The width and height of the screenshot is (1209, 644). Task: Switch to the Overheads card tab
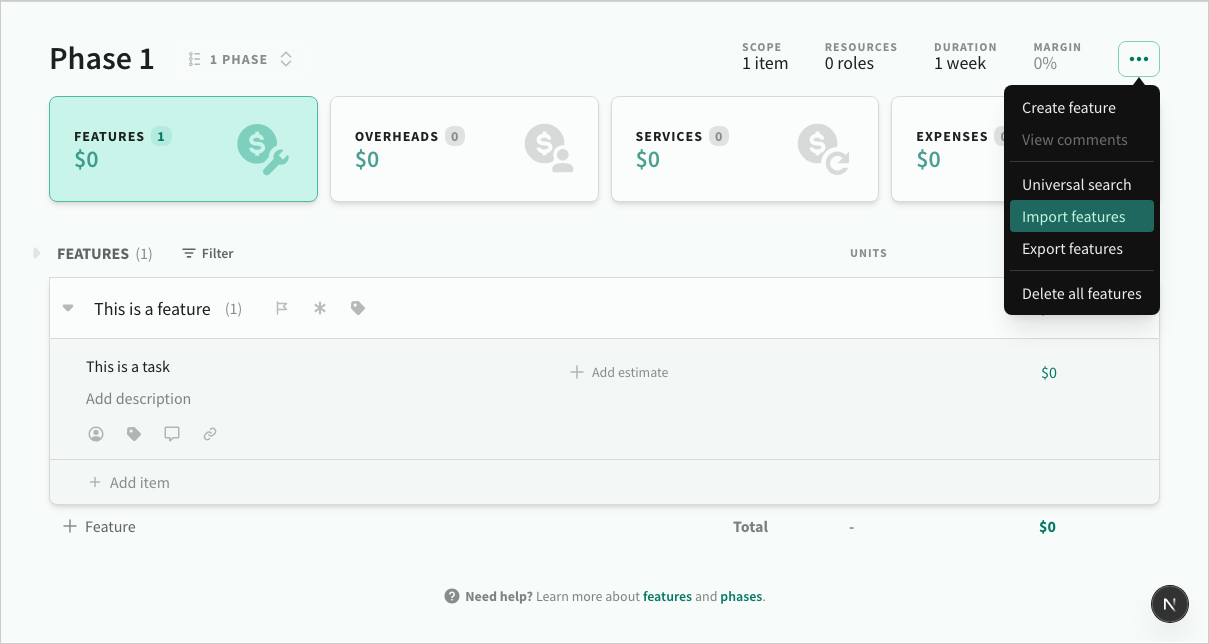coord(464,149)
